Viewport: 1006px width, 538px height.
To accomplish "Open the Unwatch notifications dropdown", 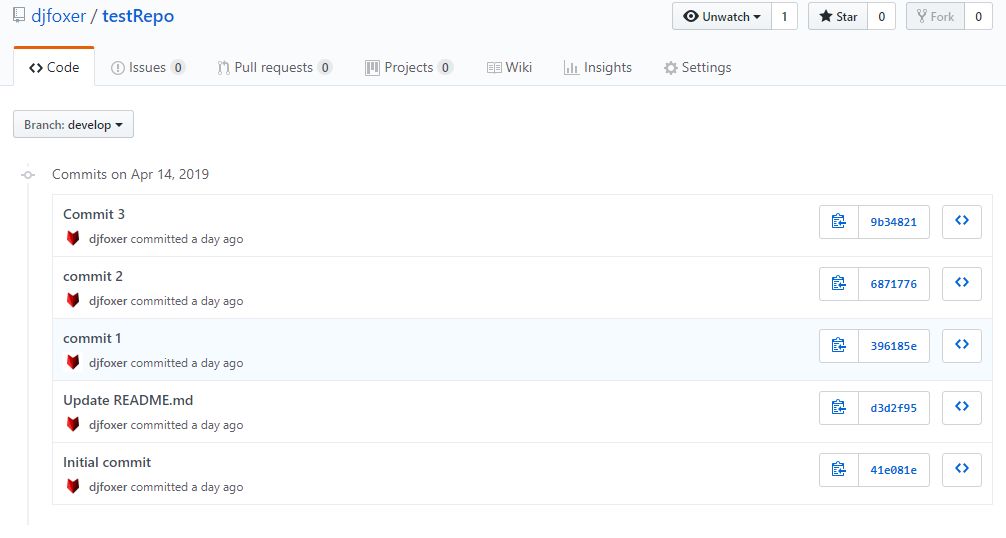I will tap(722, 17).
